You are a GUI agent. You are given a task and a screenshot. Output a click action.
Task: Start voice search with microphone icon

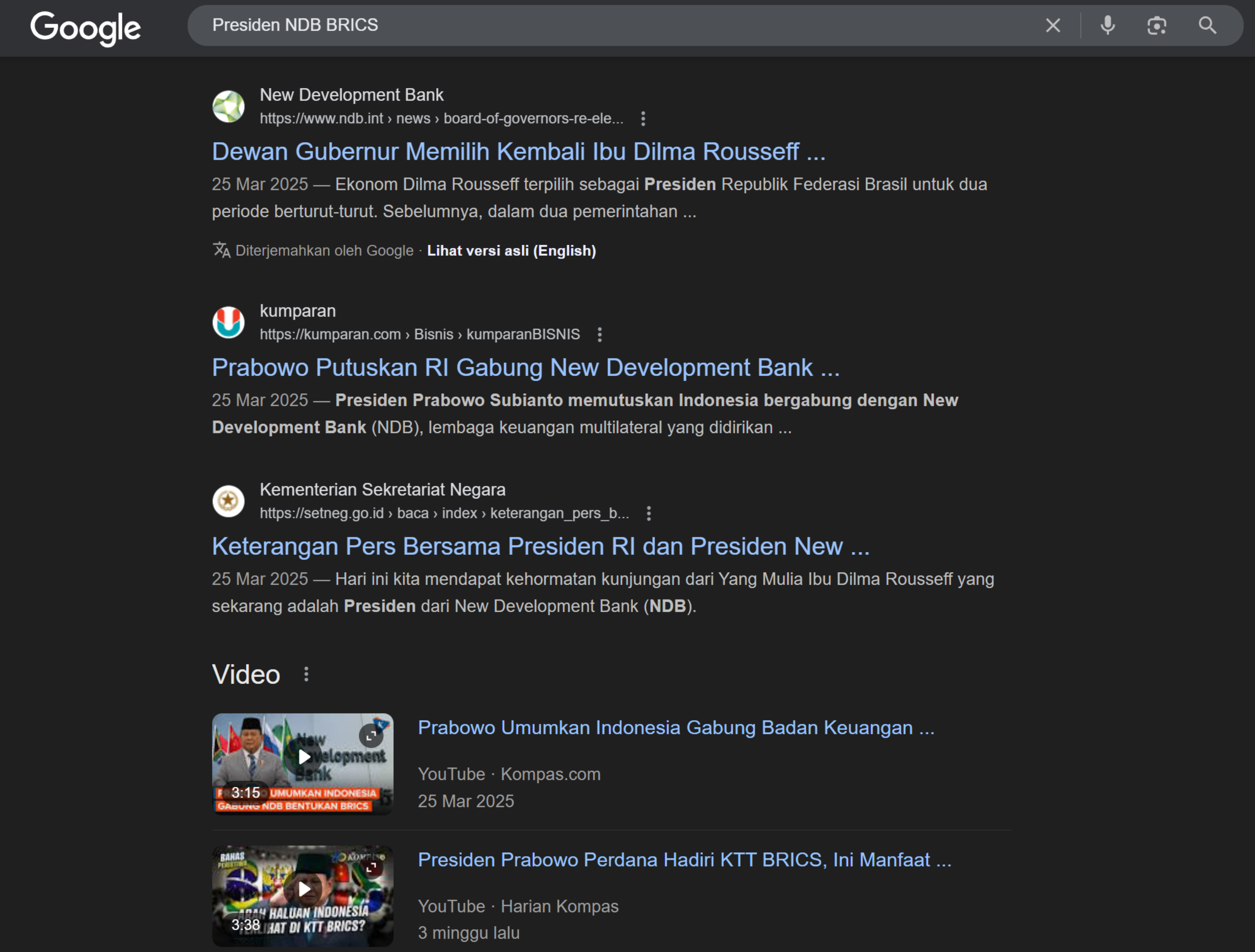[x=1108, y=26]
